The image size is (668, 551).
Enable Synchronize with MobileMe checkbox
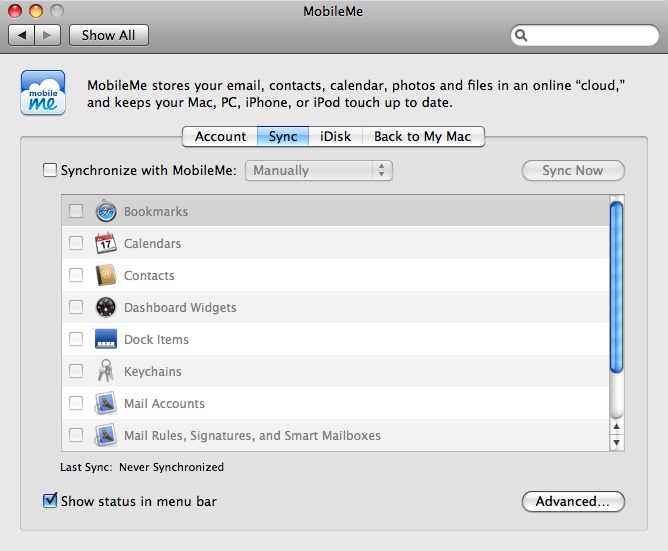pos(50,170)
